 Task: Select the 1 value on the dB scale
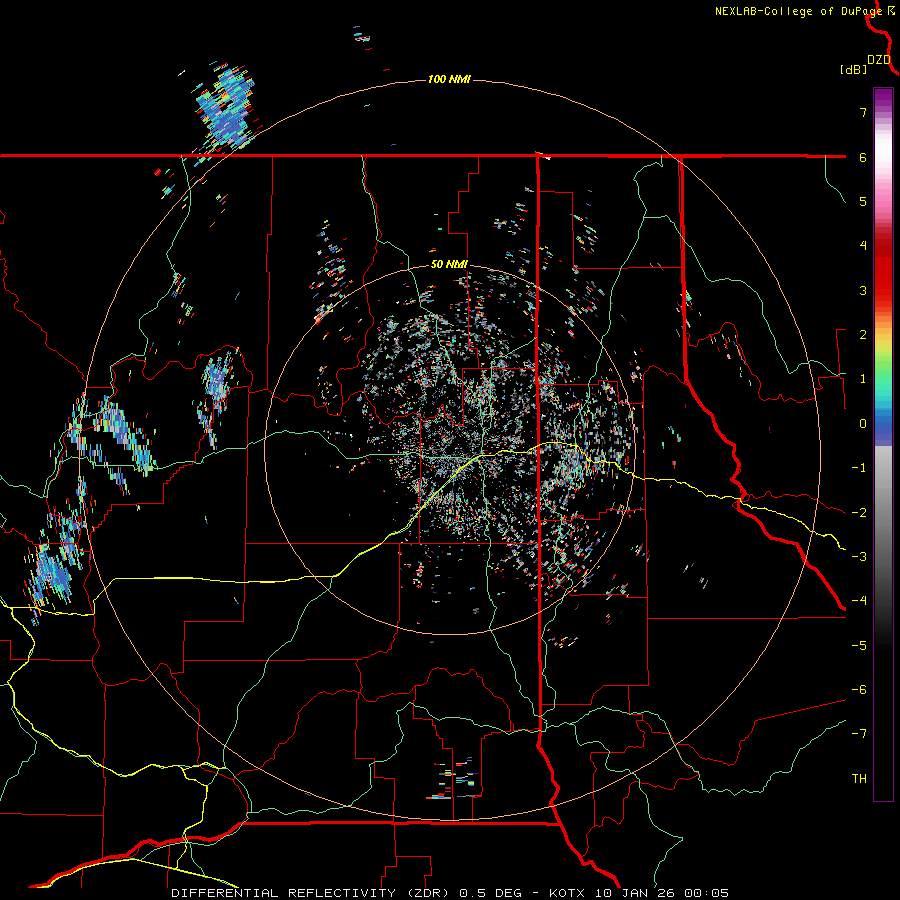(x=863, y=379)
